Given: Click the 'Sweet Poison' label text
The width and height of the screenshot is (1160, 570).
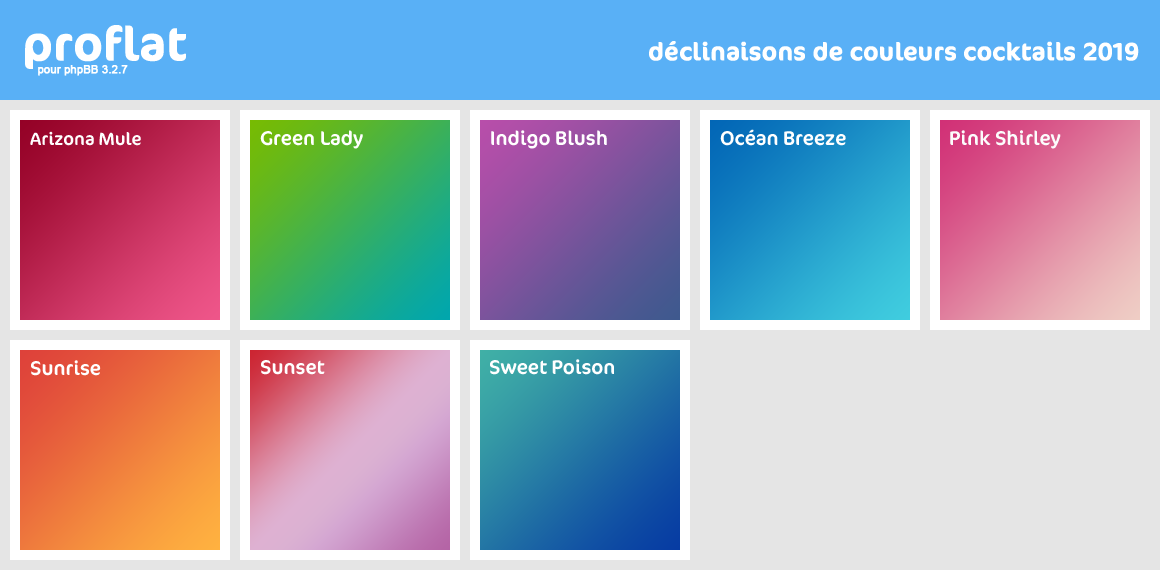Looking at the screenshot, I should pos(552,368).
